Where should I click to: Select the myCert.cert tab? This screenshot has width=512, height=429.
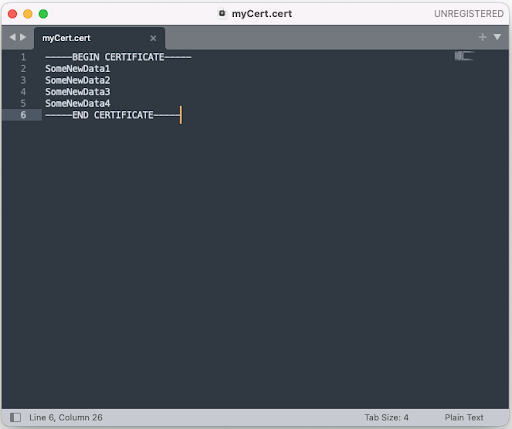click(x=99, y=38)
